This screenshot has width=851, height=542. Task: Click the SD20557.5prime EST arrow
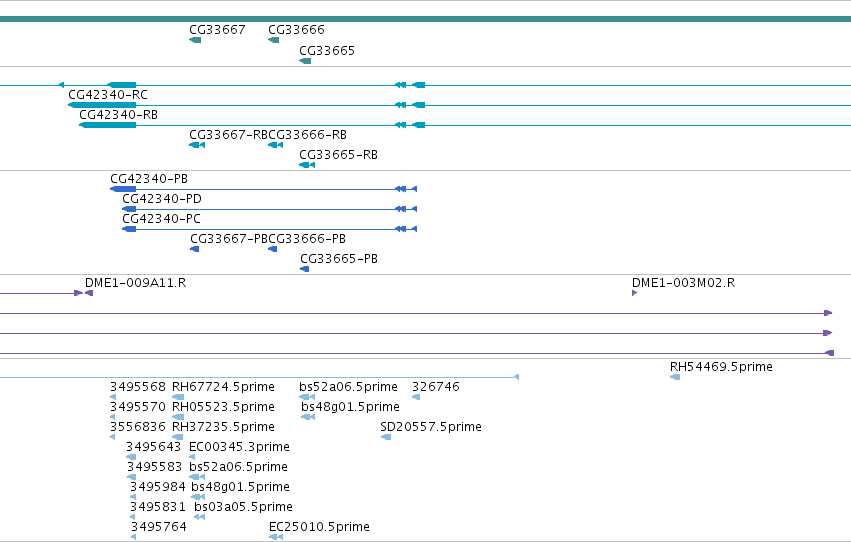tap(386, 437)
